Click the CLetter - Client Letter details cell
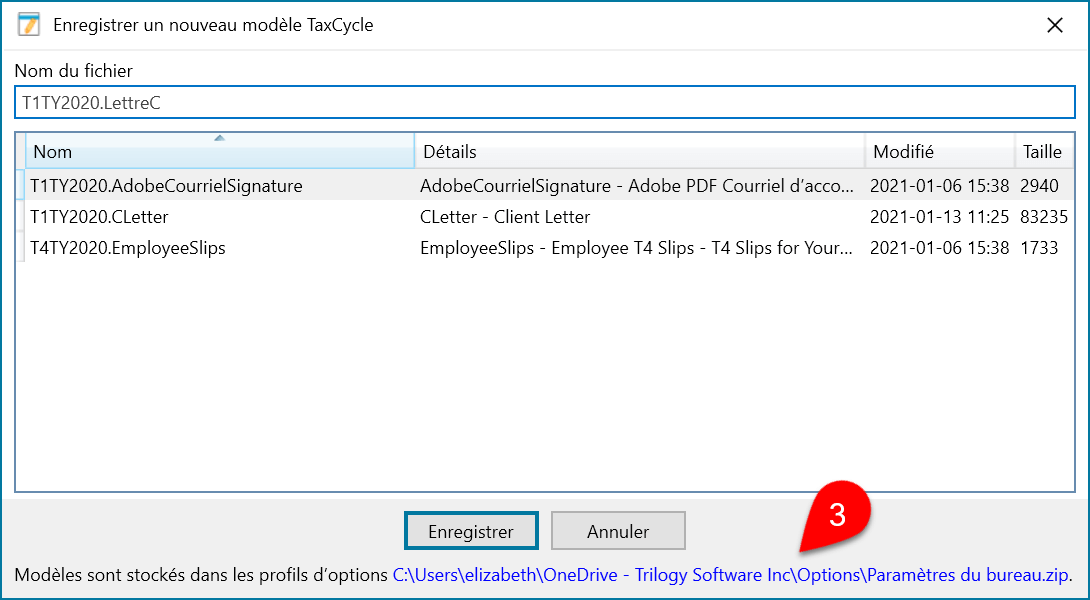This screenshot has height=600, width=1090. [x=505, y=217]
